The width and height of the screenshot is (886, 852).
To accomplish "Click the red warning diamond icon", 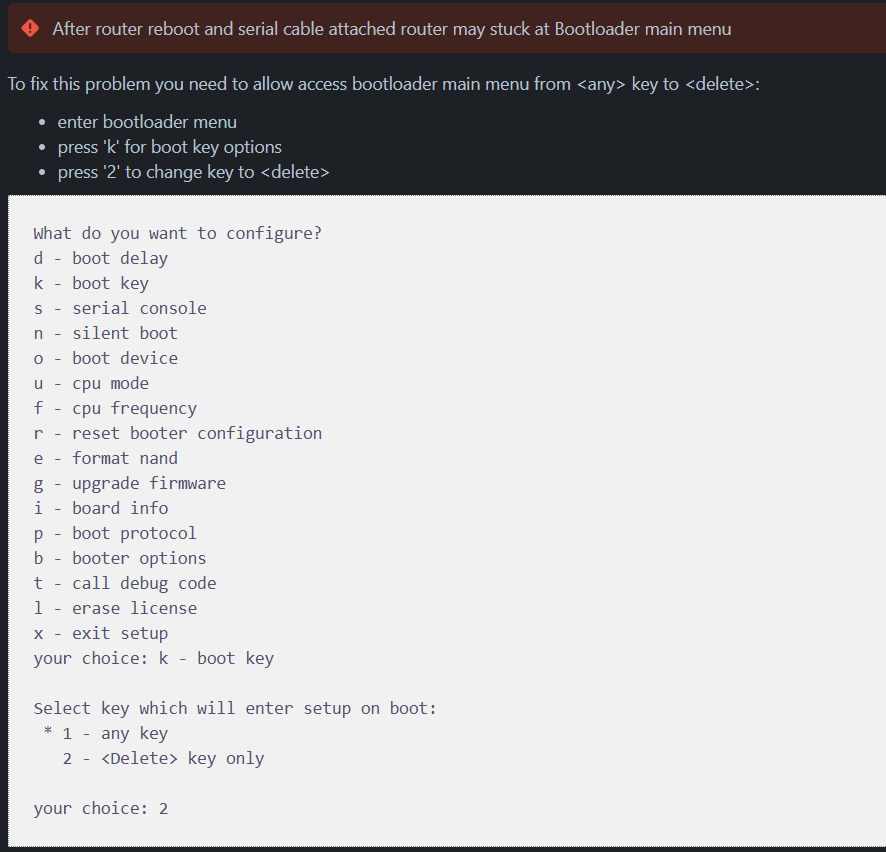I will [30, 28].
